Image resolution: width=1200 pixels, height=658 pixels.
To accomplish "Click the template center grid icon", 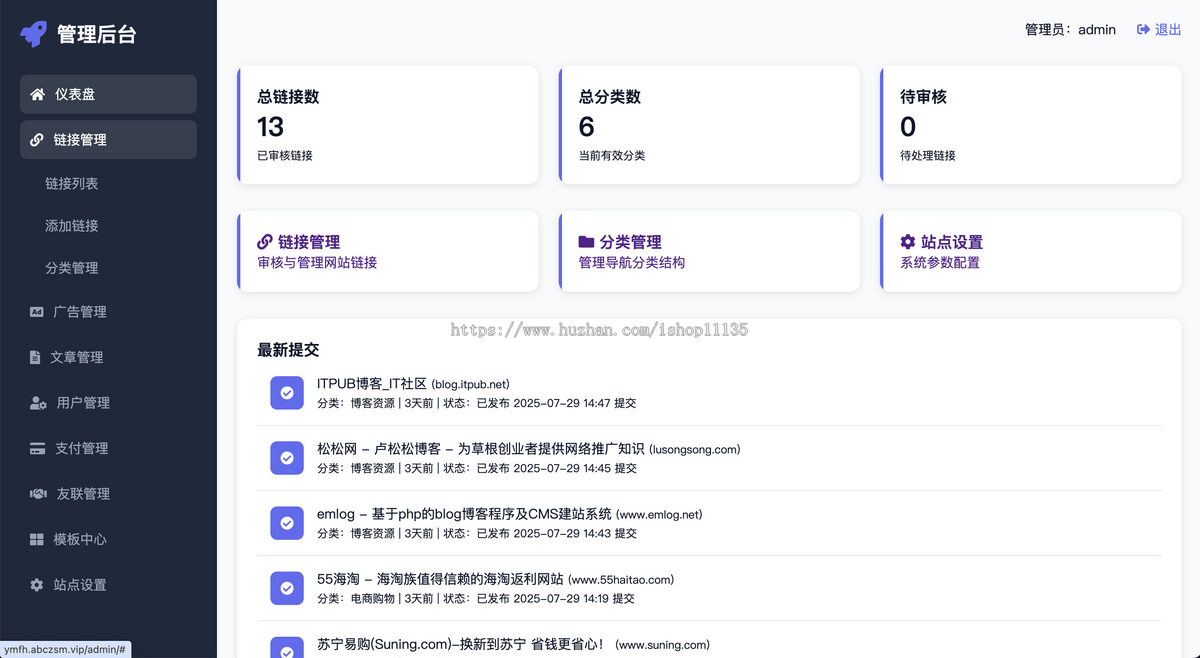I will 37,539.
